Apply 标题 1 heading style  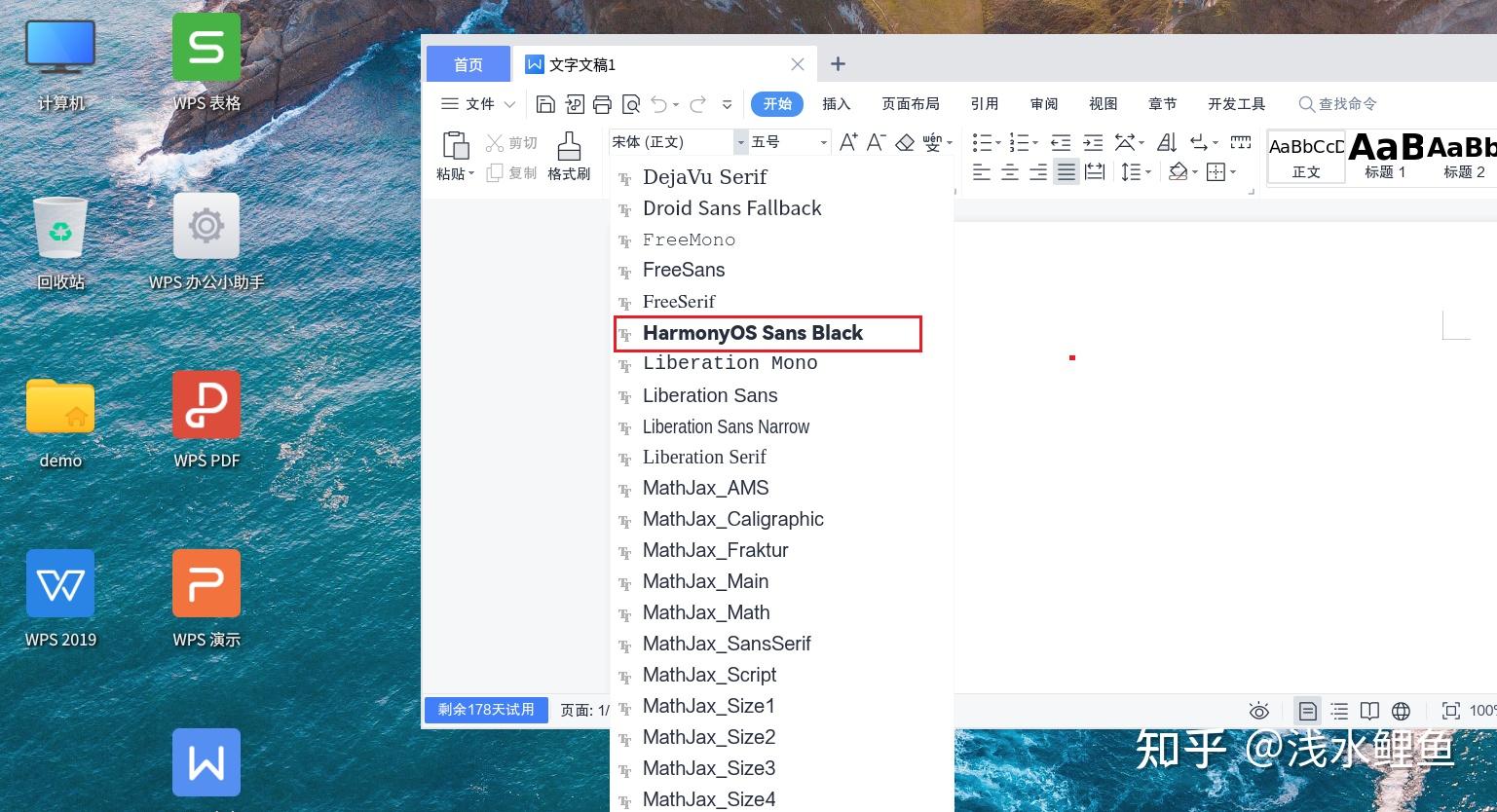[1386, 156]
